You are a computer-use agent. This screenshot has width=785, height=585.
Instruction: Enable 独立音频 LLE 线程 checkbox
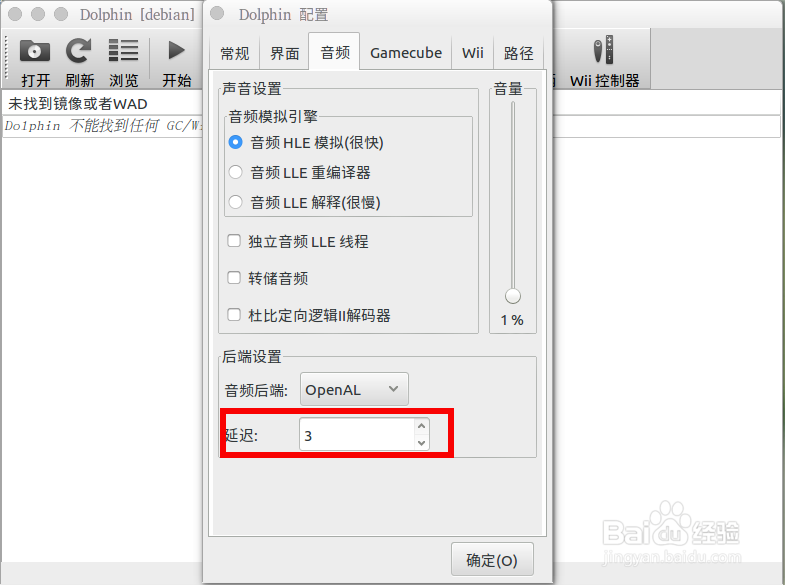click(x=234, y=241)
